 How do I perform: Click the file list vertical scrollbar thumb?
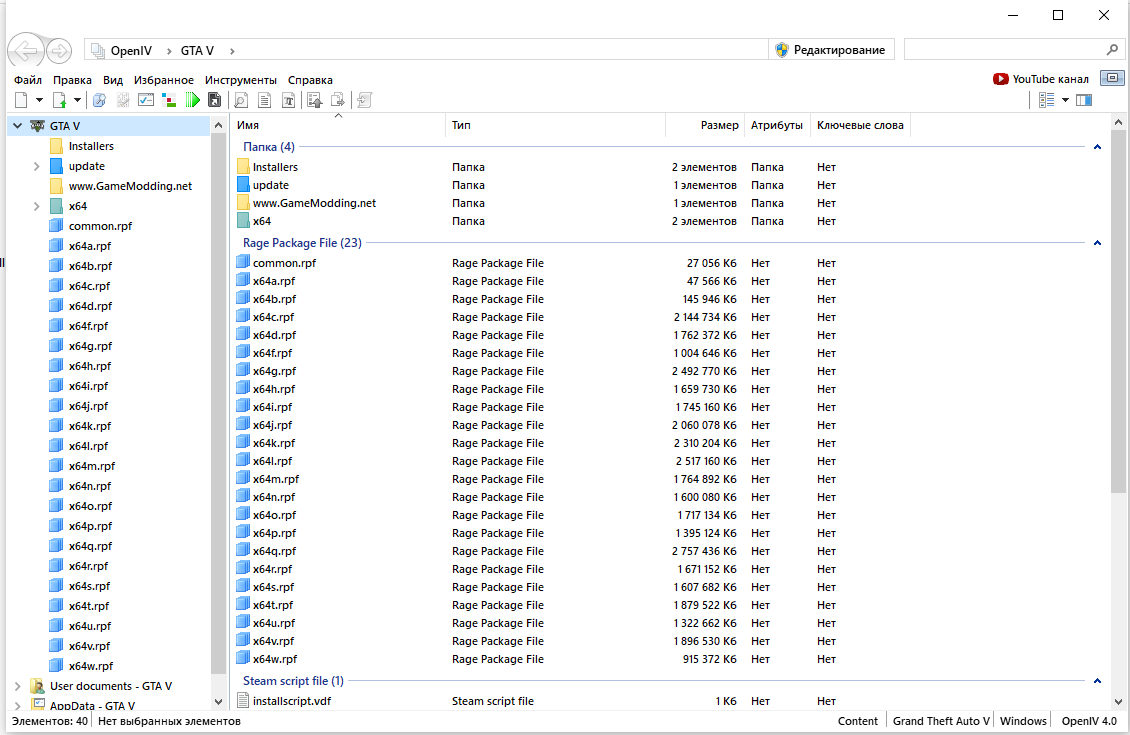tap(1118, 311)
